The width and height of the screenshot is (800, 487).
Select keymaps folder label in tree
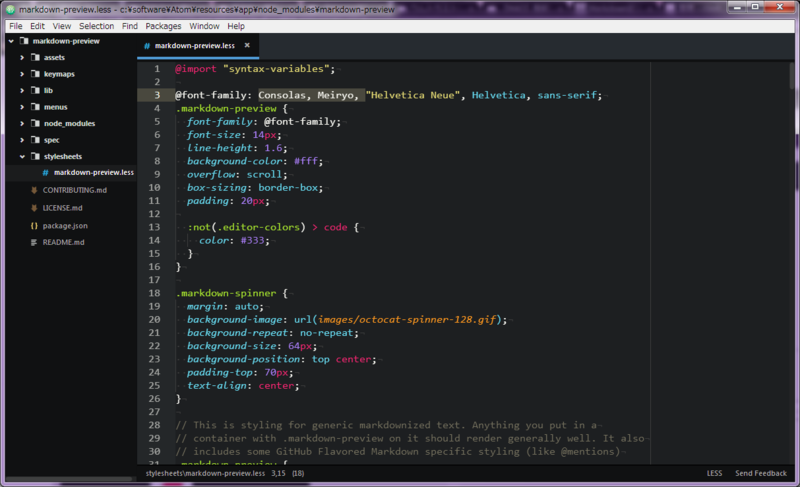click(59, 74)
